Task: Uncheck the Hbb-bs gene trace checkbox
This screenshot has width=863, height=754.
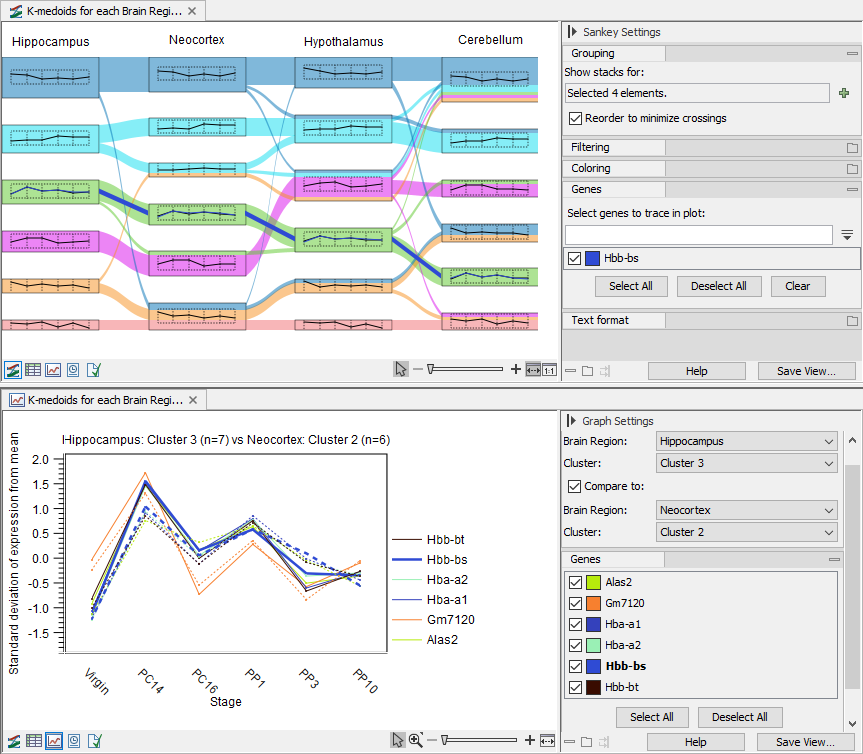Action: [x=575, y=258]
